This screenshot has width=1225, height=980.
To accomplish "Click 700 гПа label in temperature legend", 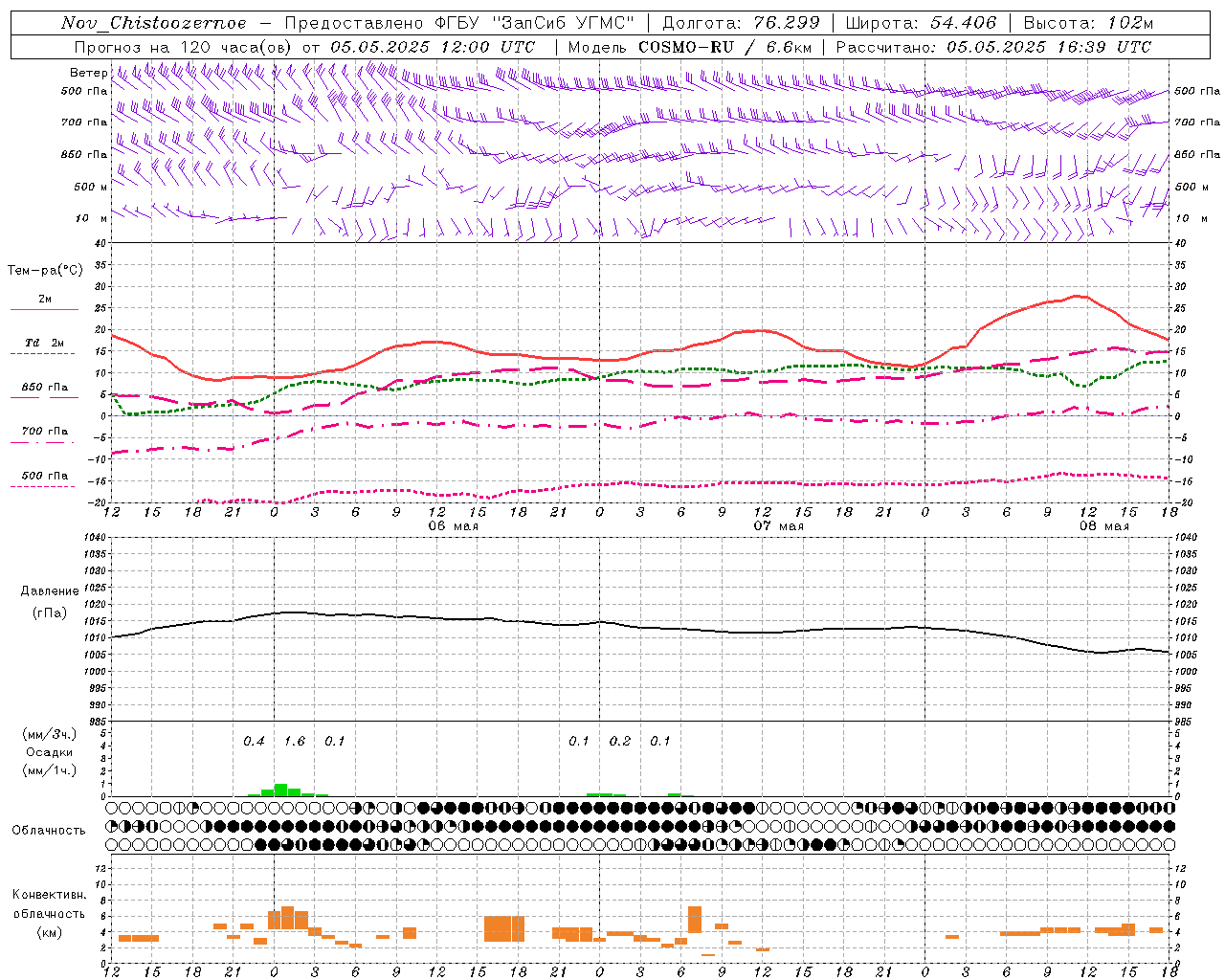I will (x=45, y=432).
